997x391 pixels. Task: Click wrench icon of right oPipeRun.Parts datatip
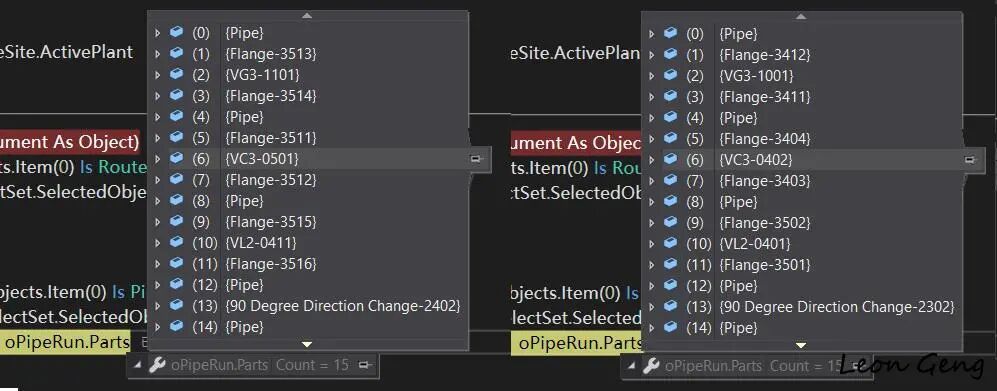coord(651,366)
